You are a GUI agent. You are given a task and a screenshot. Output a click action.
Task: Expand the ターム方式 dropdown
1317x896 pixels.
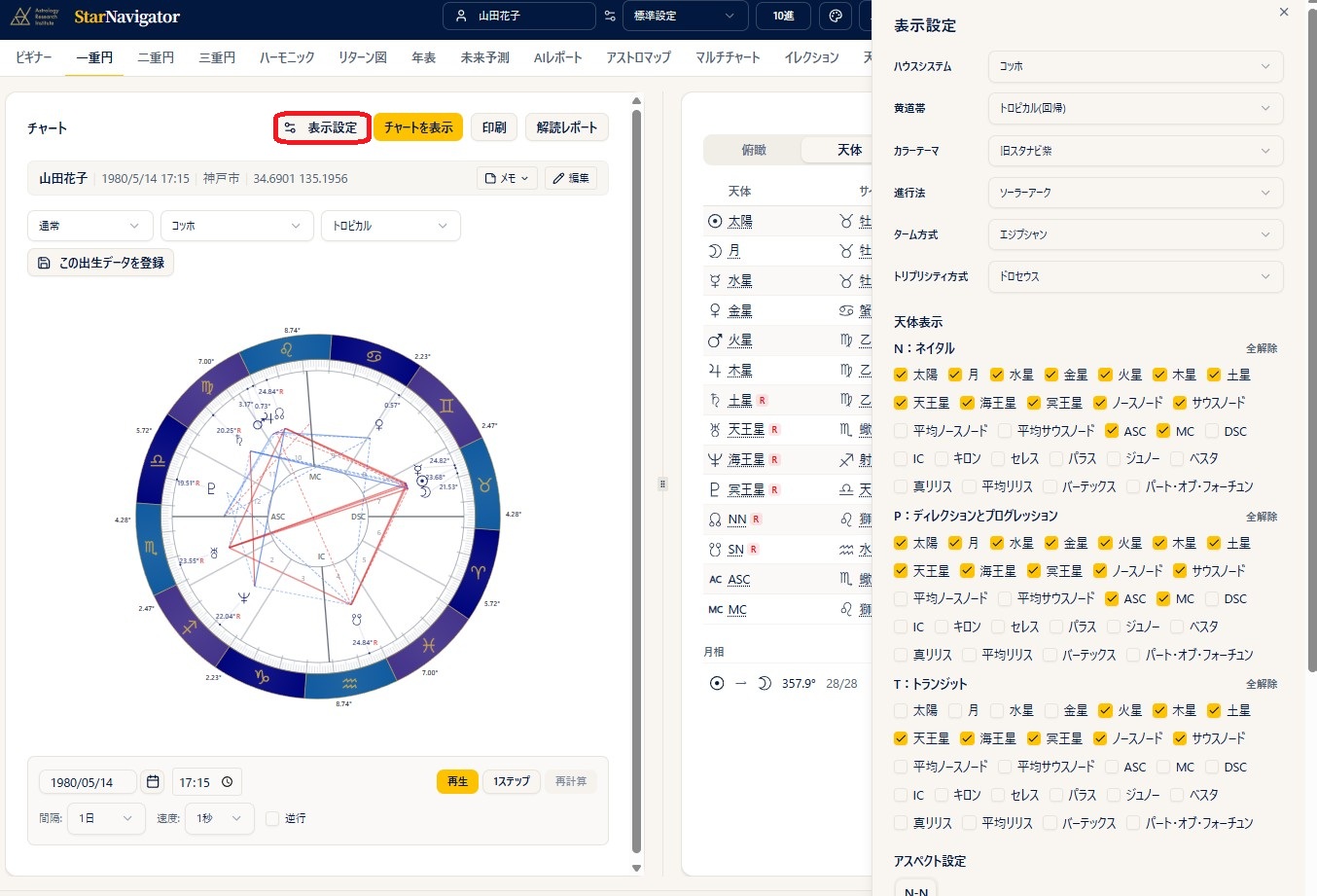[x=1135, y=234]
